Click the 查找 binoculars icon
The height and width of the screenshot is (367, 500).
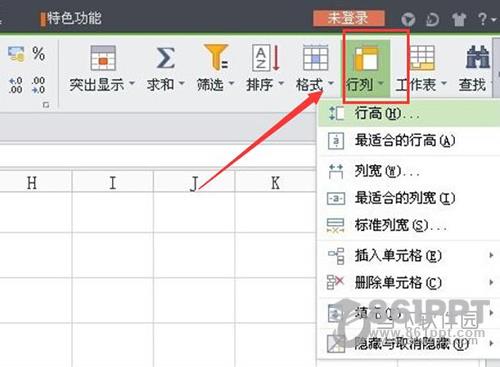(478, 57)
